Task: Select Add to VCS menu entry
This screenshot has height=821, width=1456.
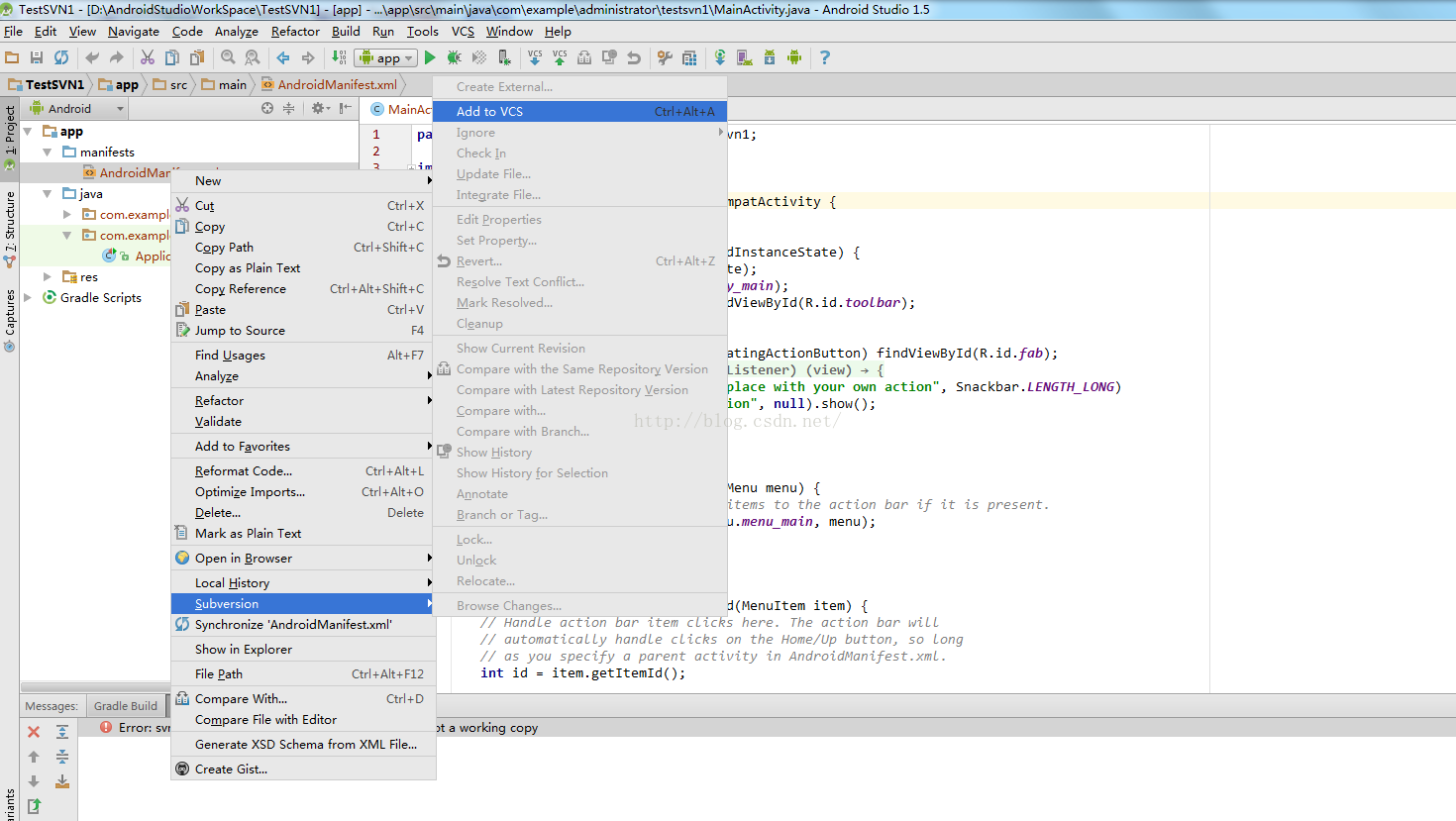Action: point(580,111)
